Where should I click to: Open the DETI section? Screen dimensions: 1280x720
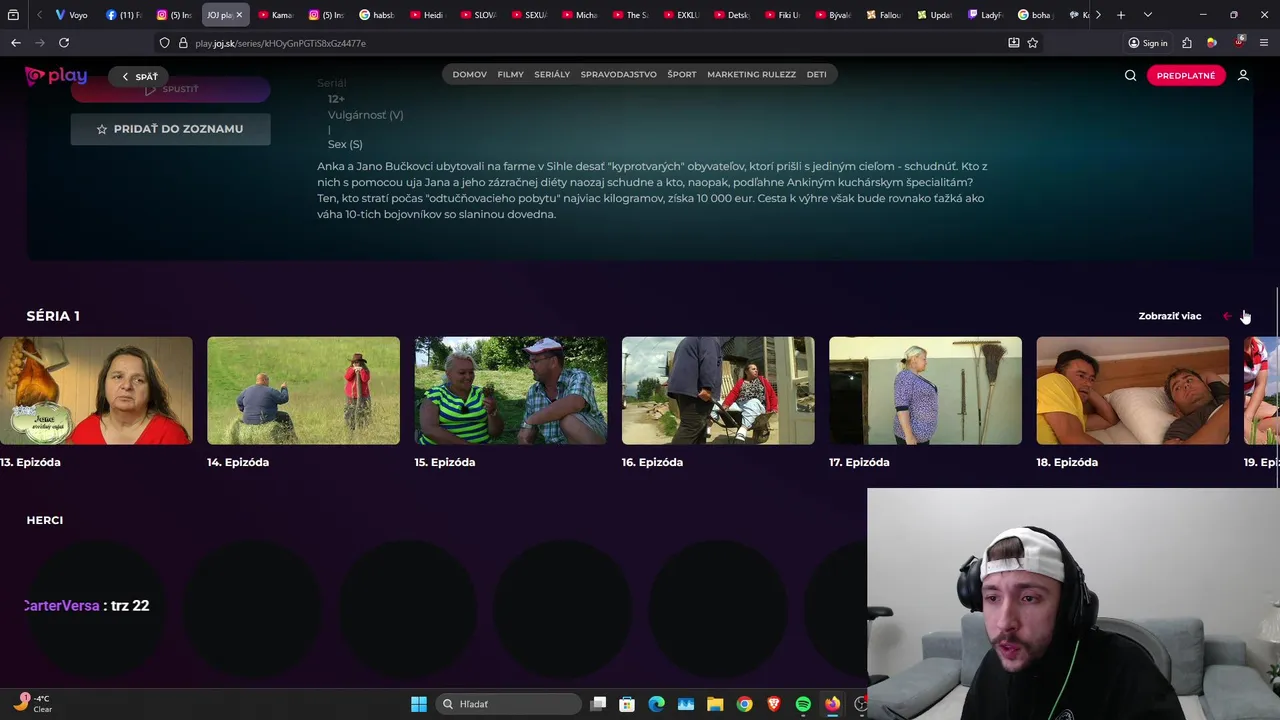816,75
